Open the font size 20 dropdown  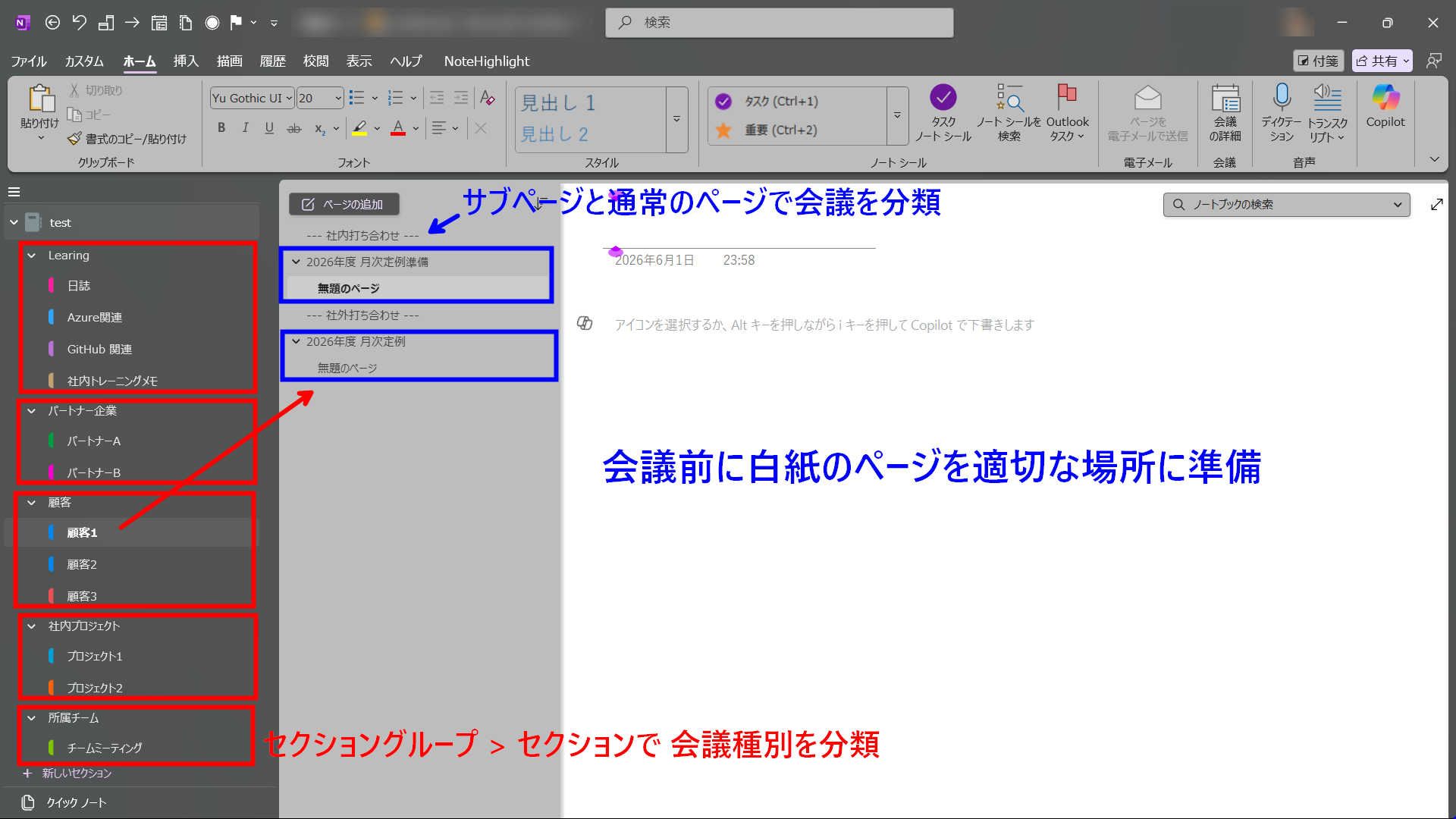338,98
